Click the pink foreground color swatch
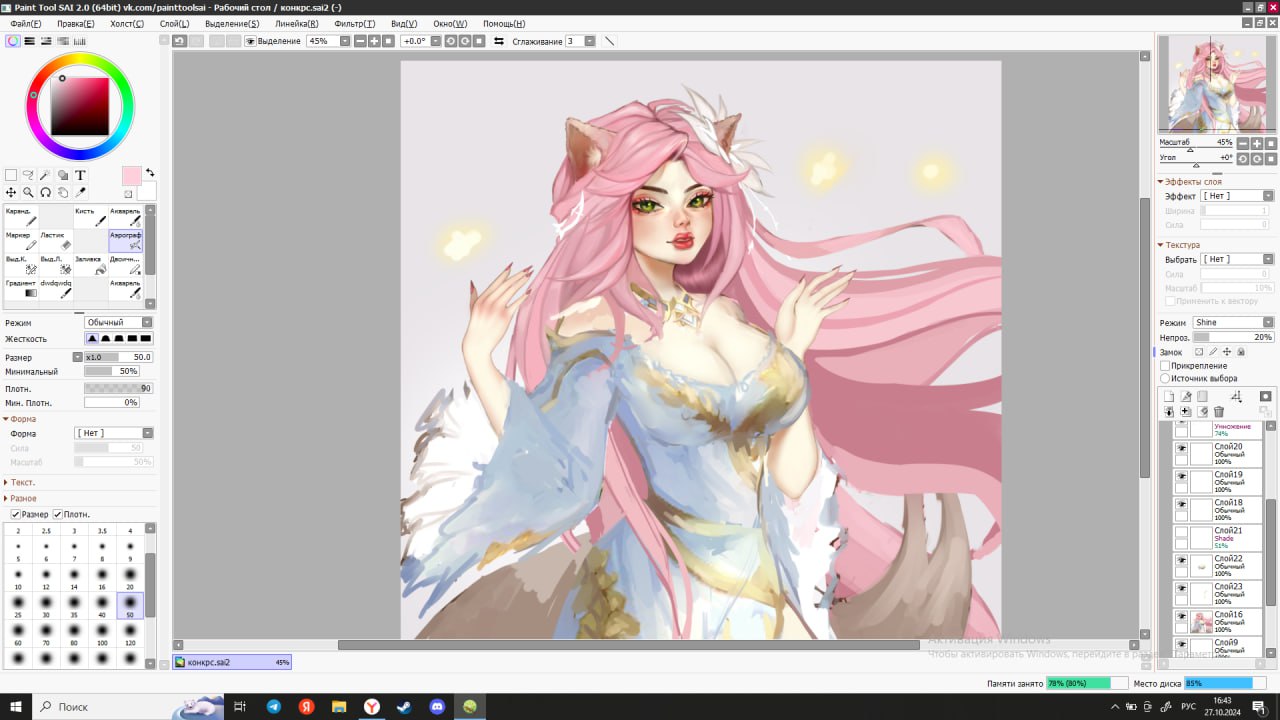 [x=131, y=176]
